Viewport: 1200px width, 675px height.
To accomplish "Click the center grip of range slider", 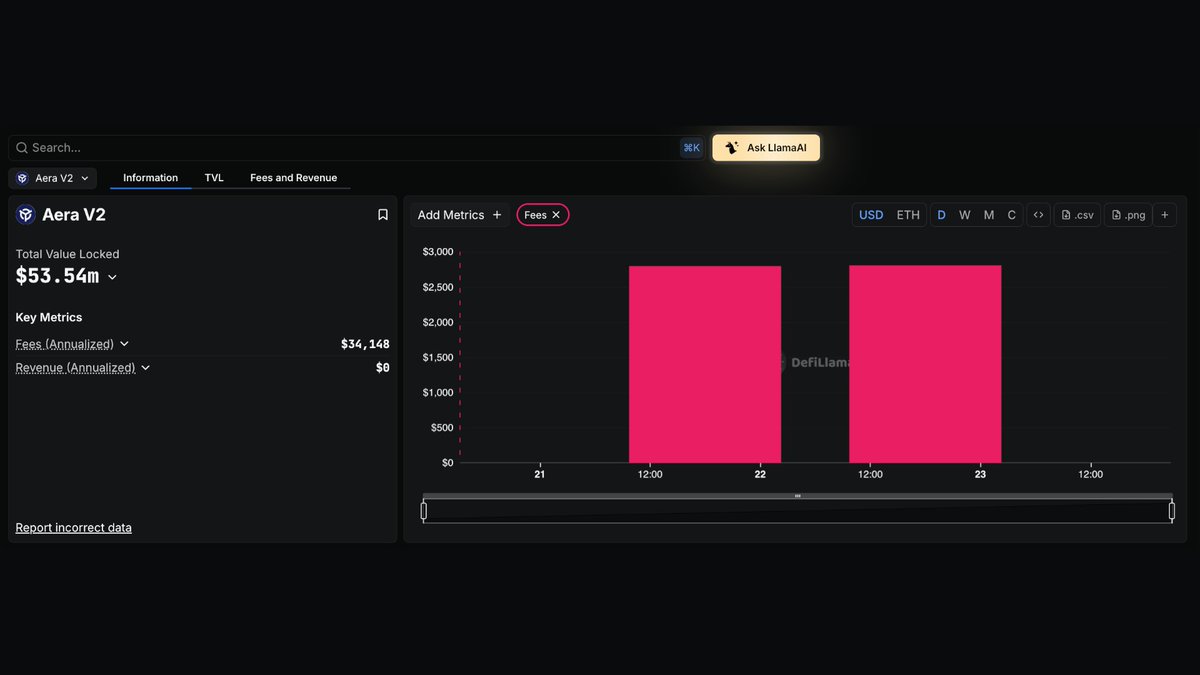I will pyautogui.click(x=797, y=496).
